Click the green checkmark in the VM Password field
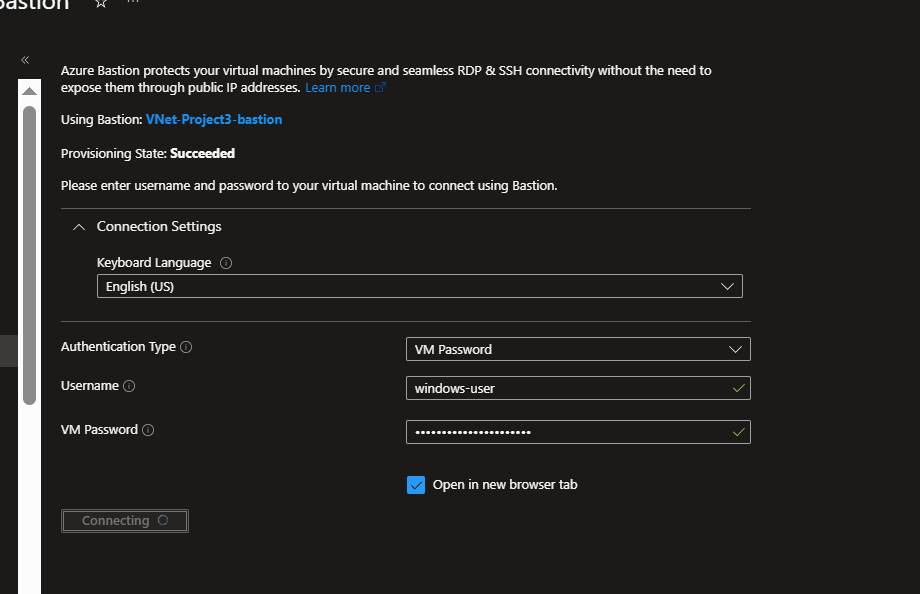920x594 pixels. [x=738, y=432]
